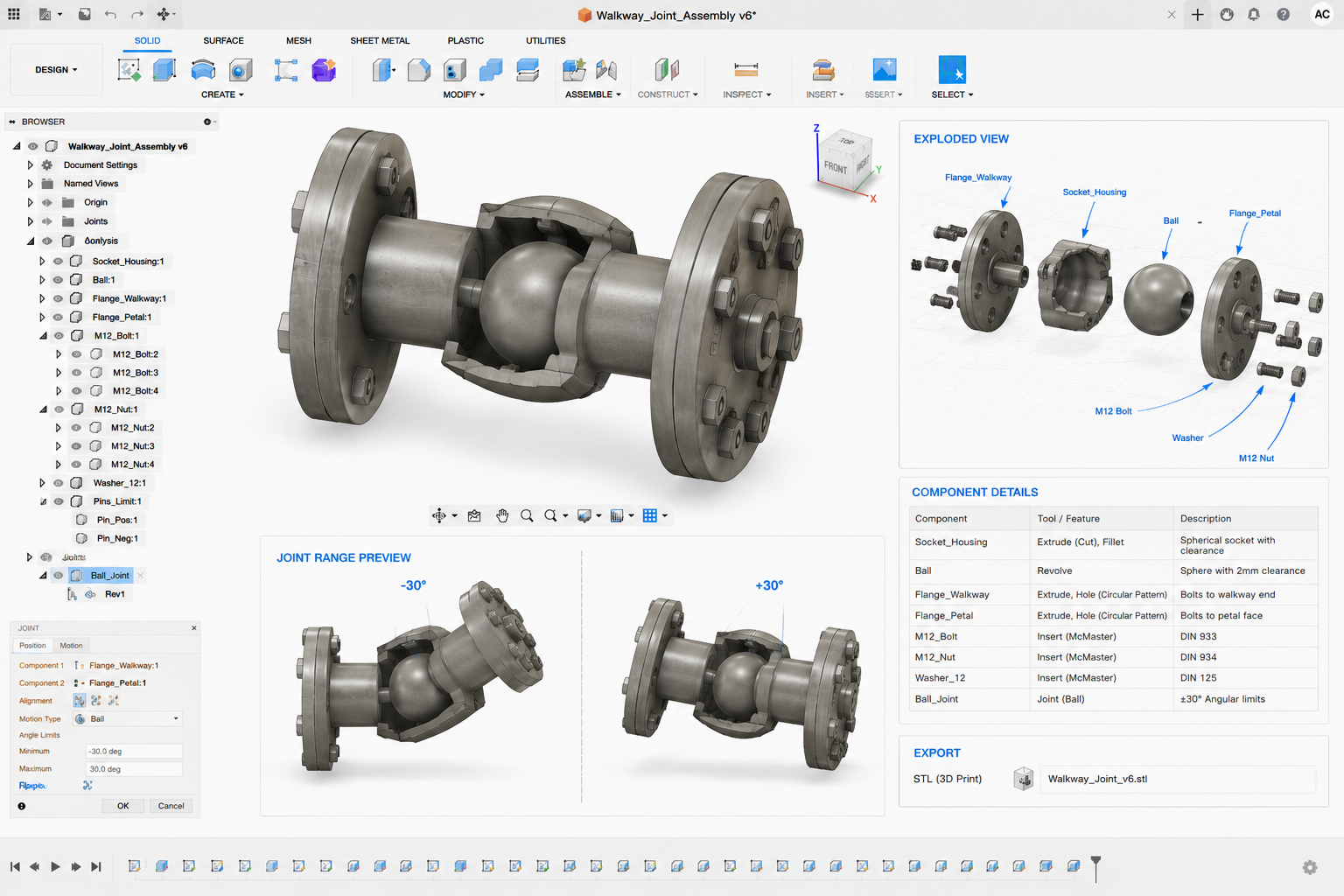
Task: Switch to the PLASTIC tab
Action: [x=465, y=40]
